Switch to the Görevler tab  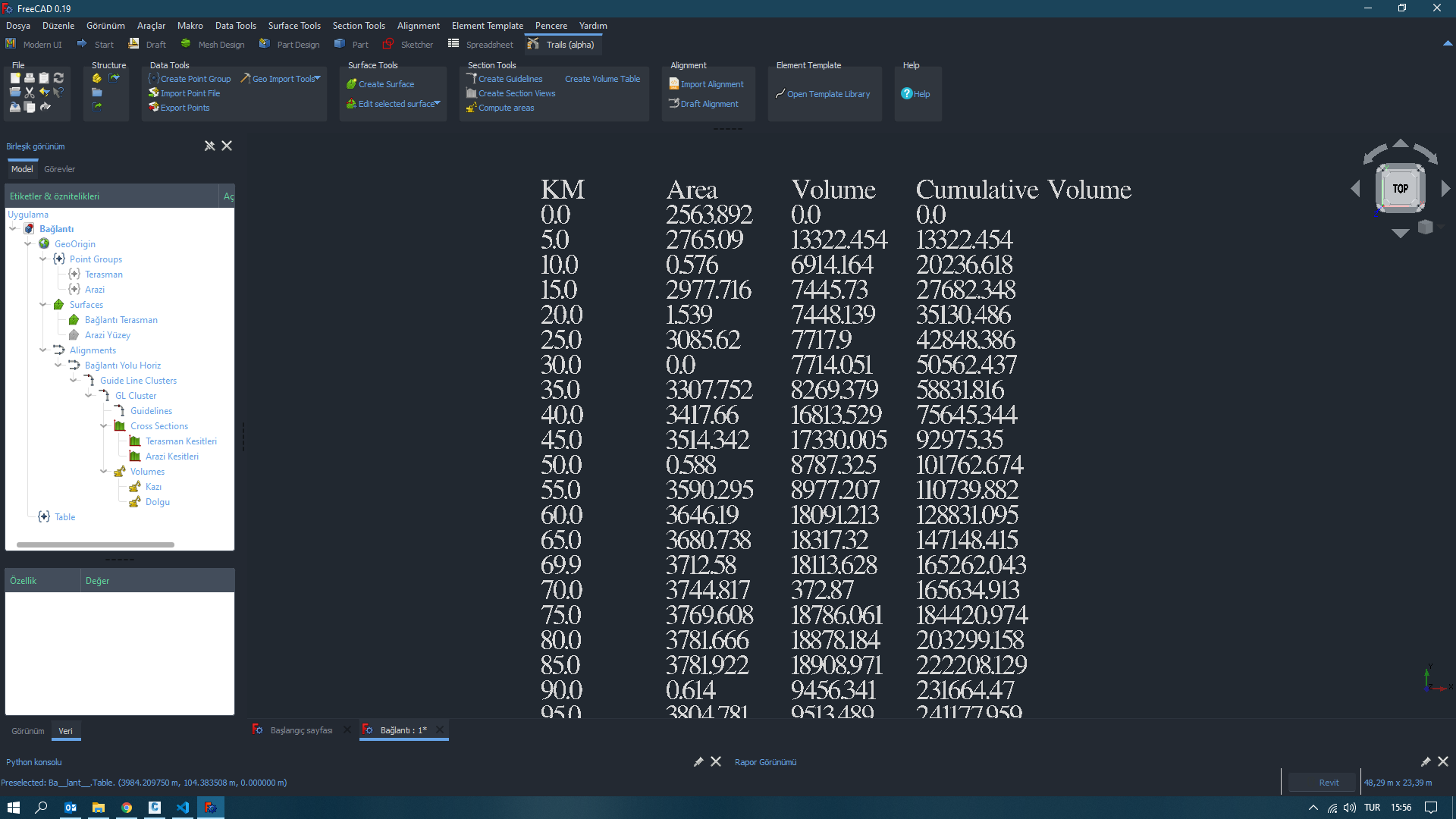pos(59,169)
